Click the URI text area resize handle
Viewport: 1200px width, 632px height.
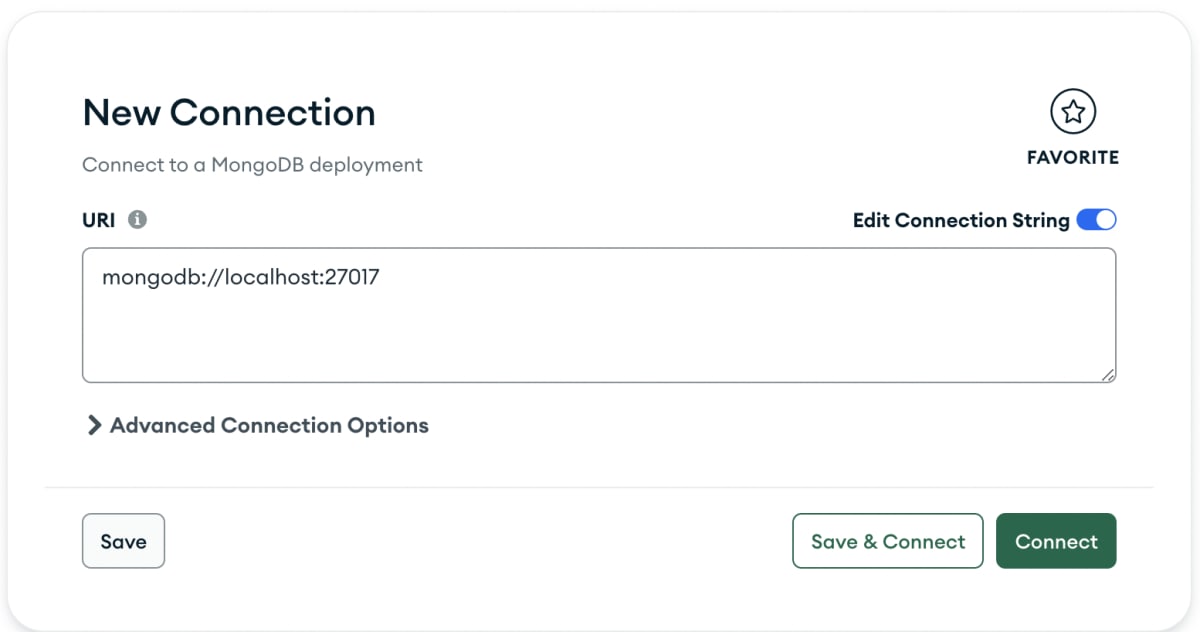click(1108, 374)
